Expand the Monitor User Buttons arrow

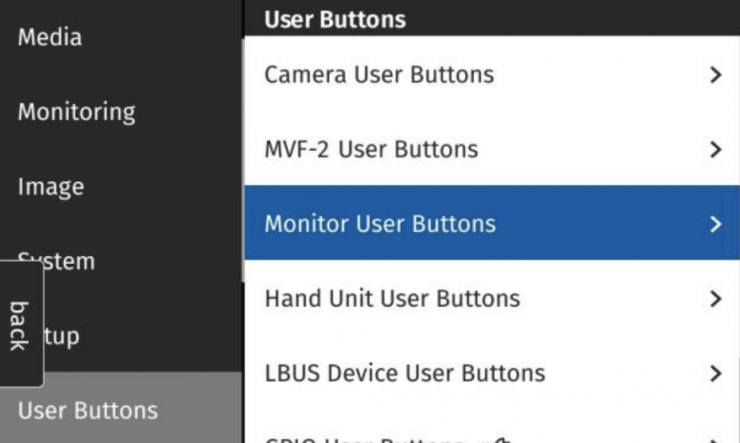pos(715,224)
